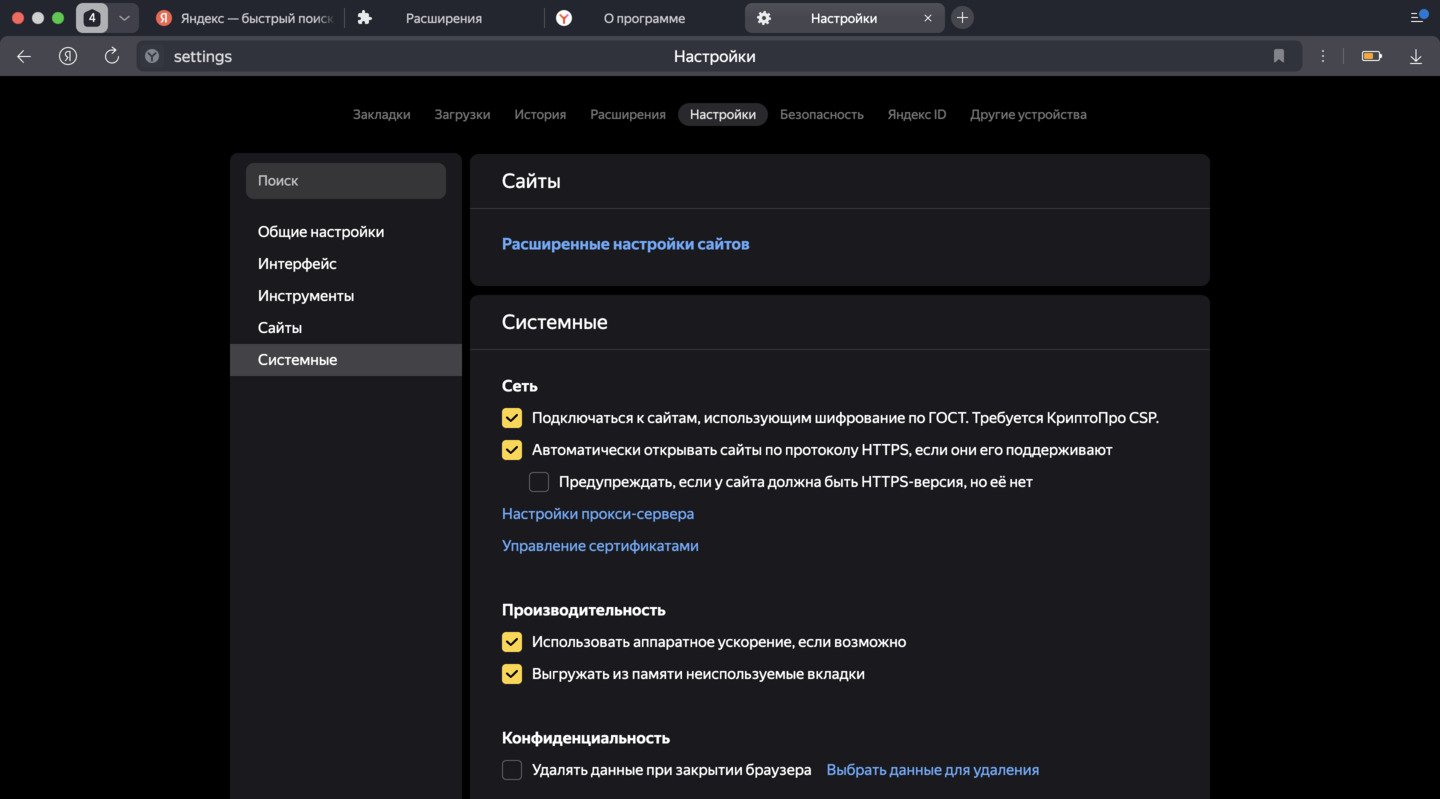
Task: Uncheck ГОСТ encryption sites checkbox
Action: pyautogui.click(x=512, y=418)
